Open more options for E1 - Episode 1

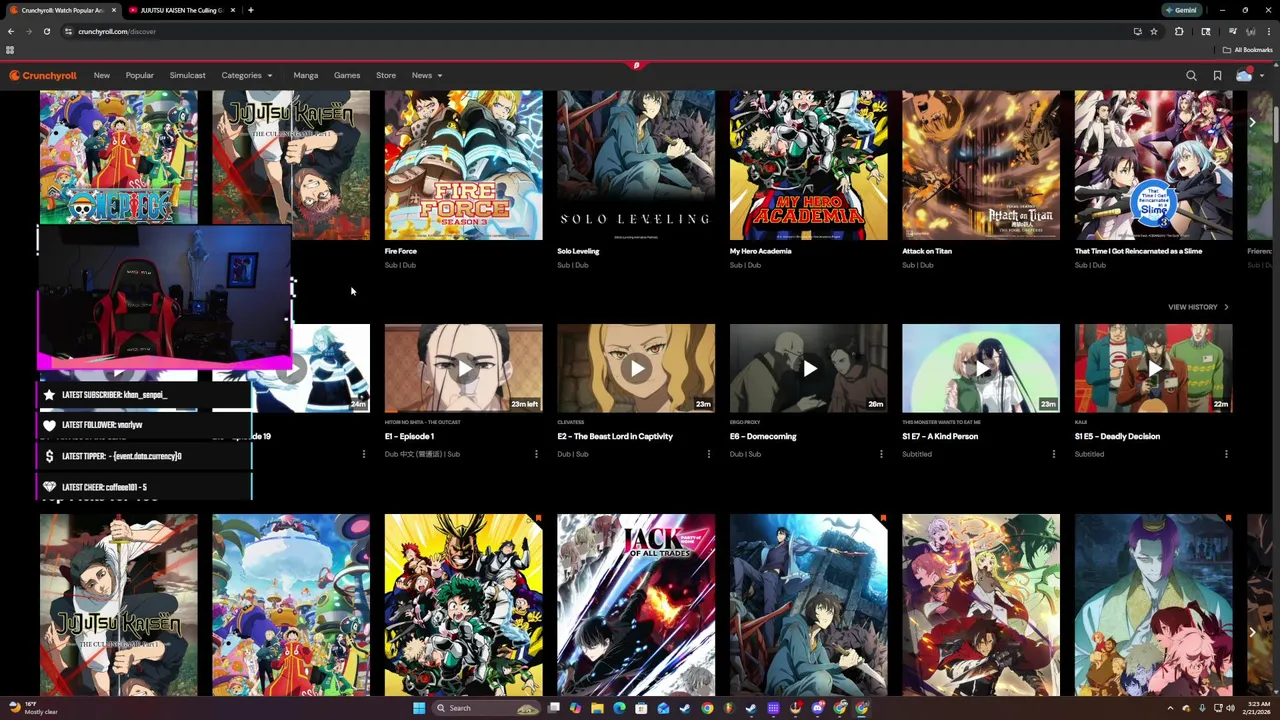coord(536,454)
